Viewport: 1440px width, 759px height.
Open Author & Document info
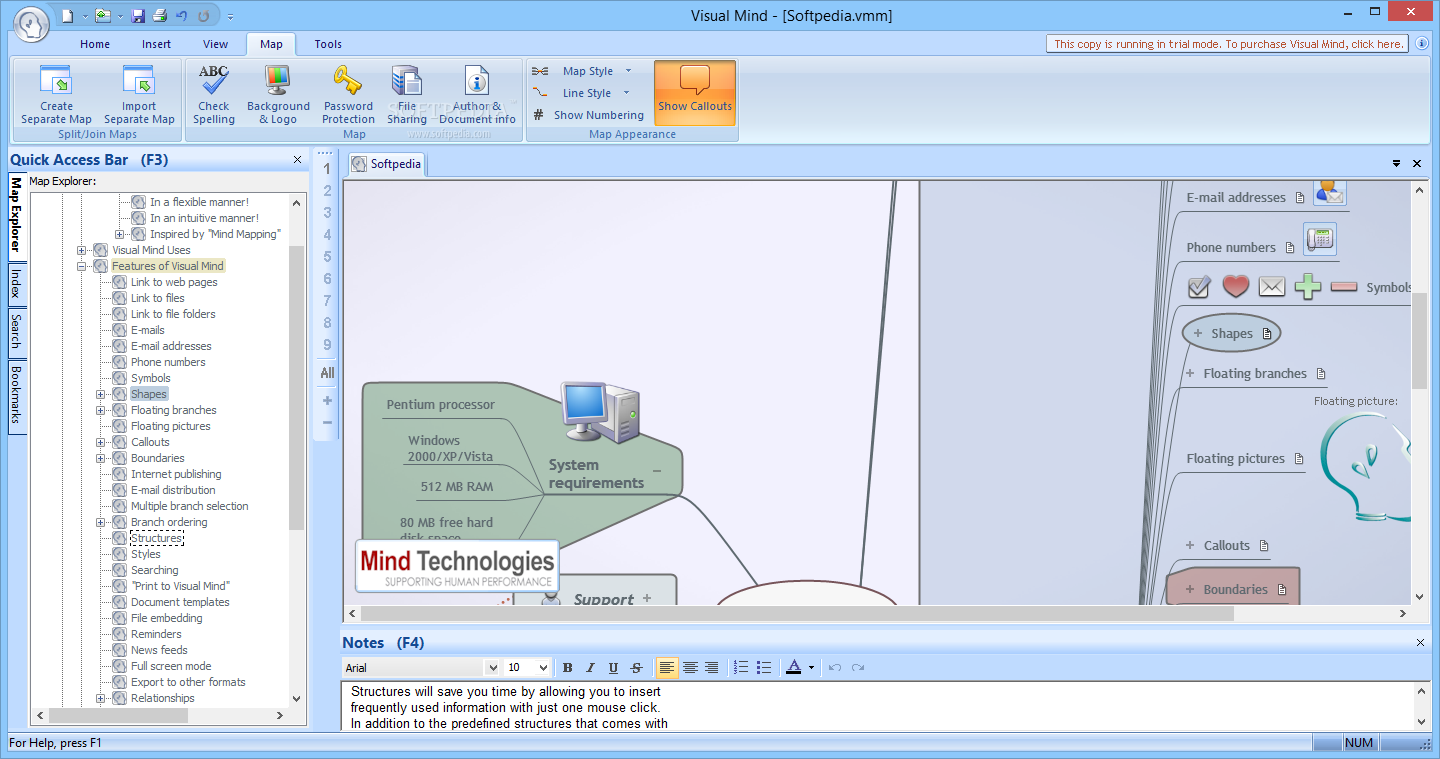coord(477,95)
